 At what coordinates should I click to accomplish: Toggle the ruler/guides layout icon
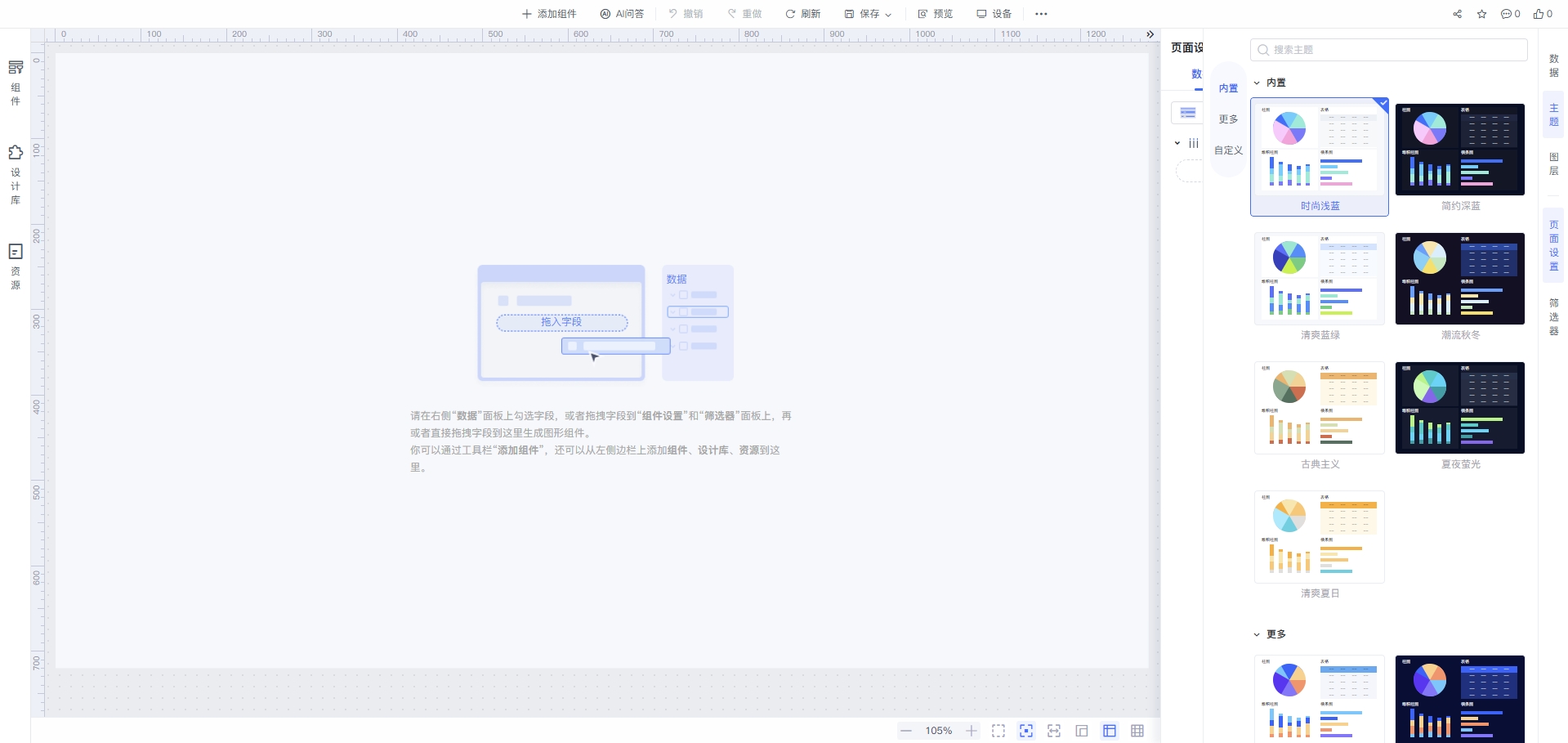1110,731
